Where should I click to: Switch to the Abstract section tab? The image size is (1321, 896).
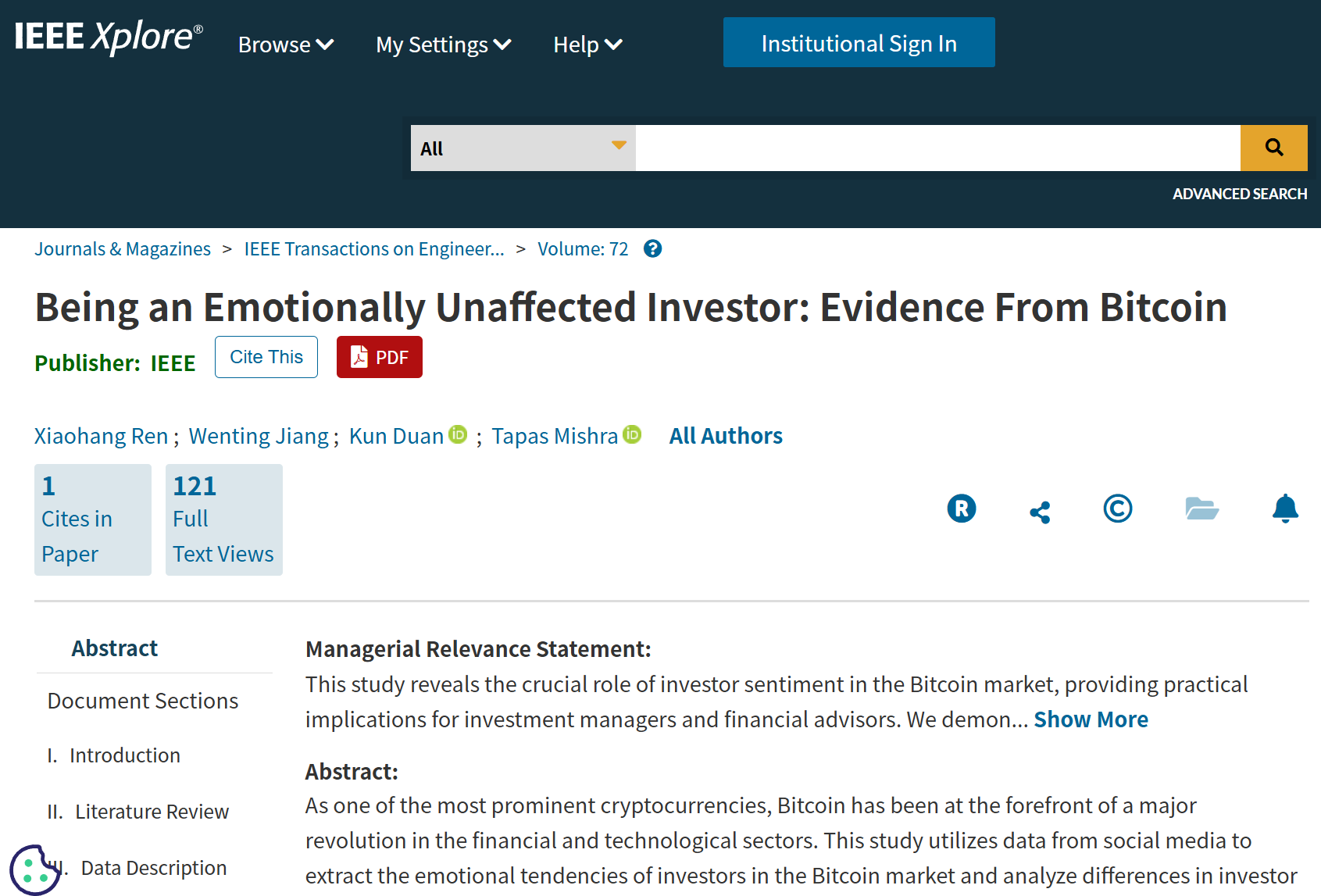[114, 648]
